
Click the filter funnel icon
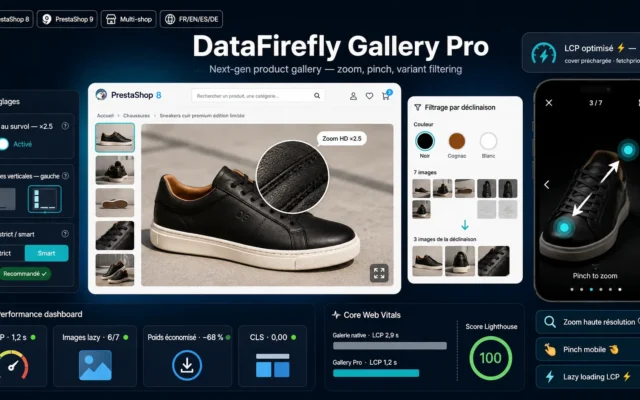point(418,107)
